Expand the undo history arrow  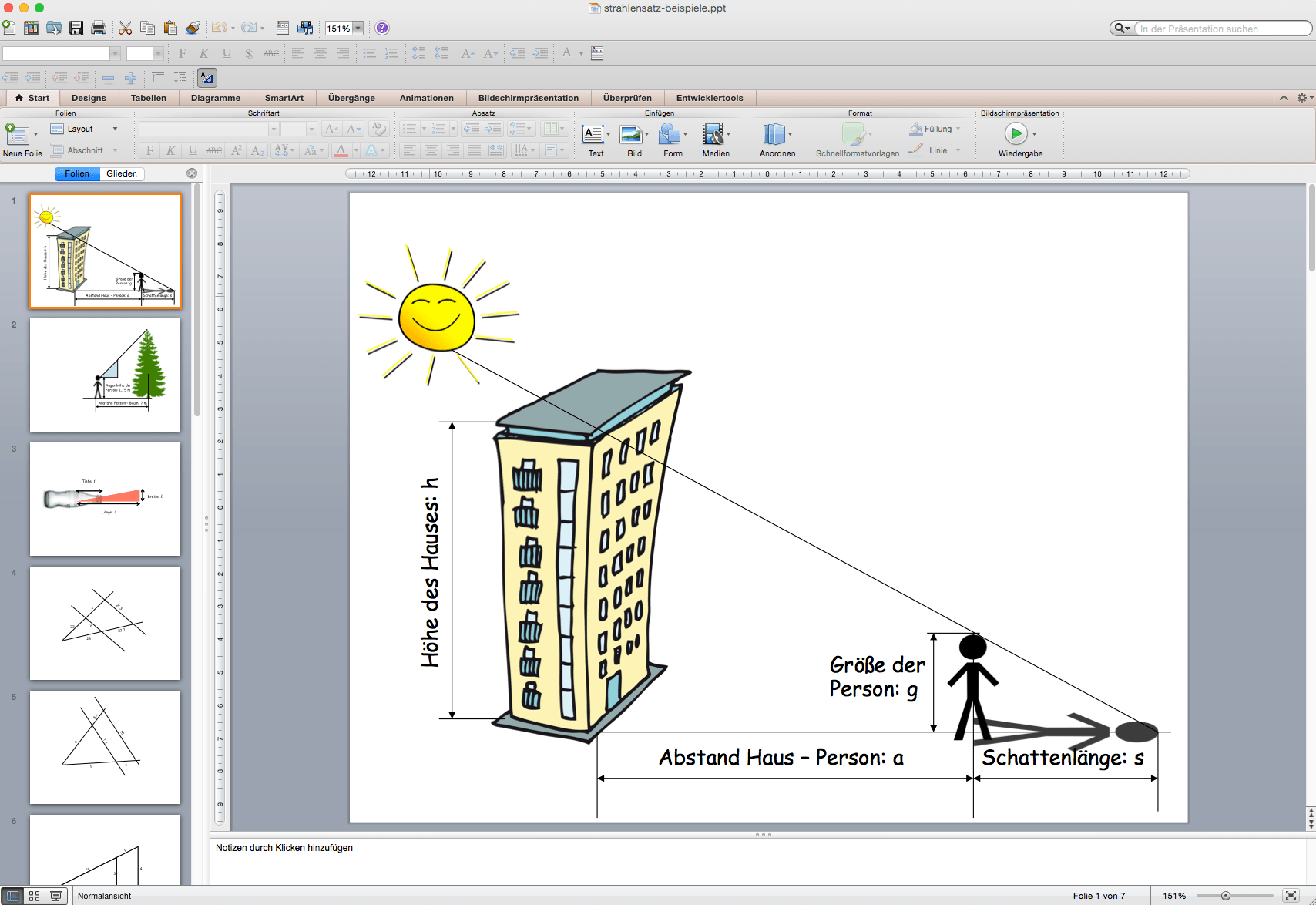point(233,29)
